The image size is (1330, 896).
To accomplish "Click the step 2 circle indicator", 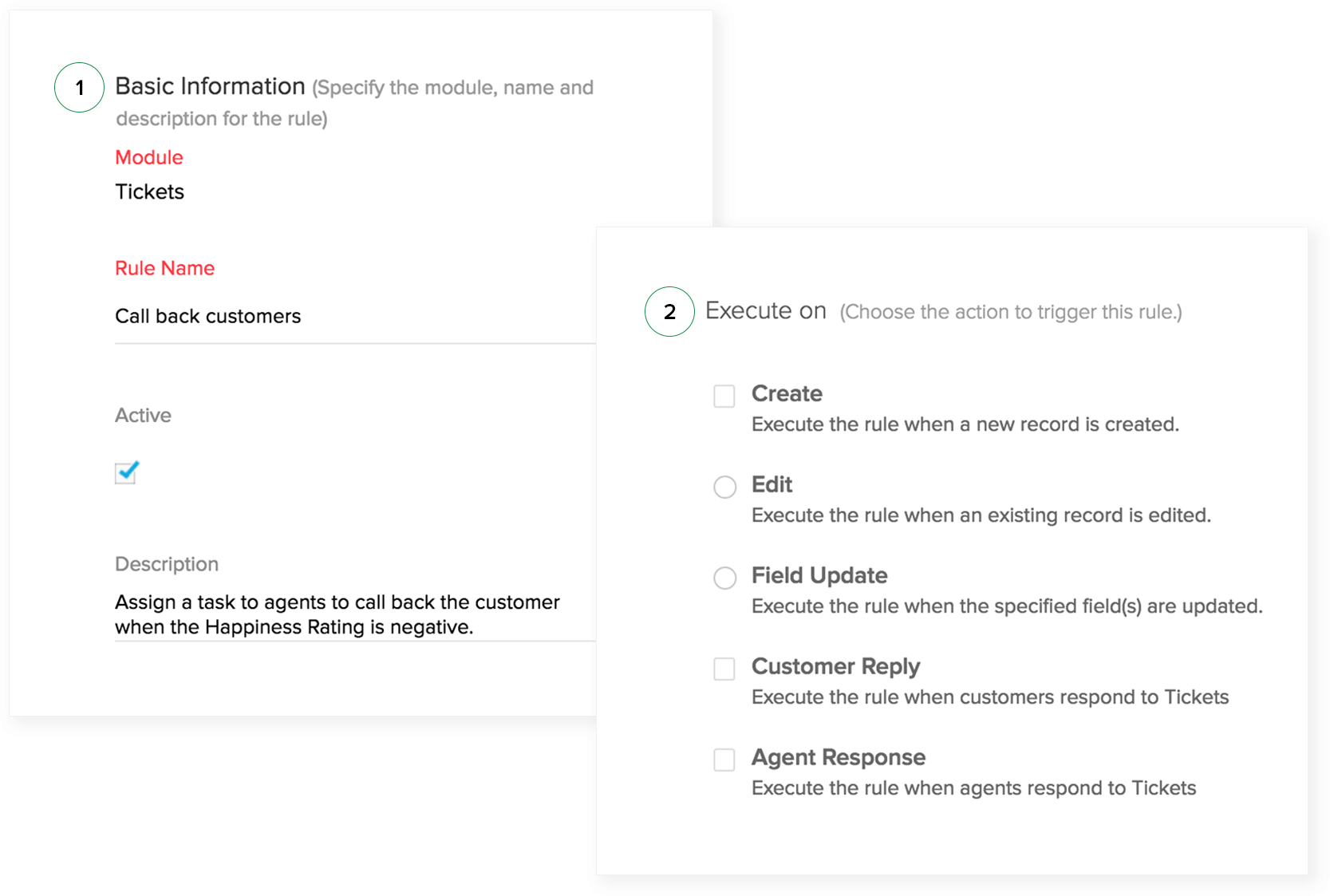I will click(669, 311).
